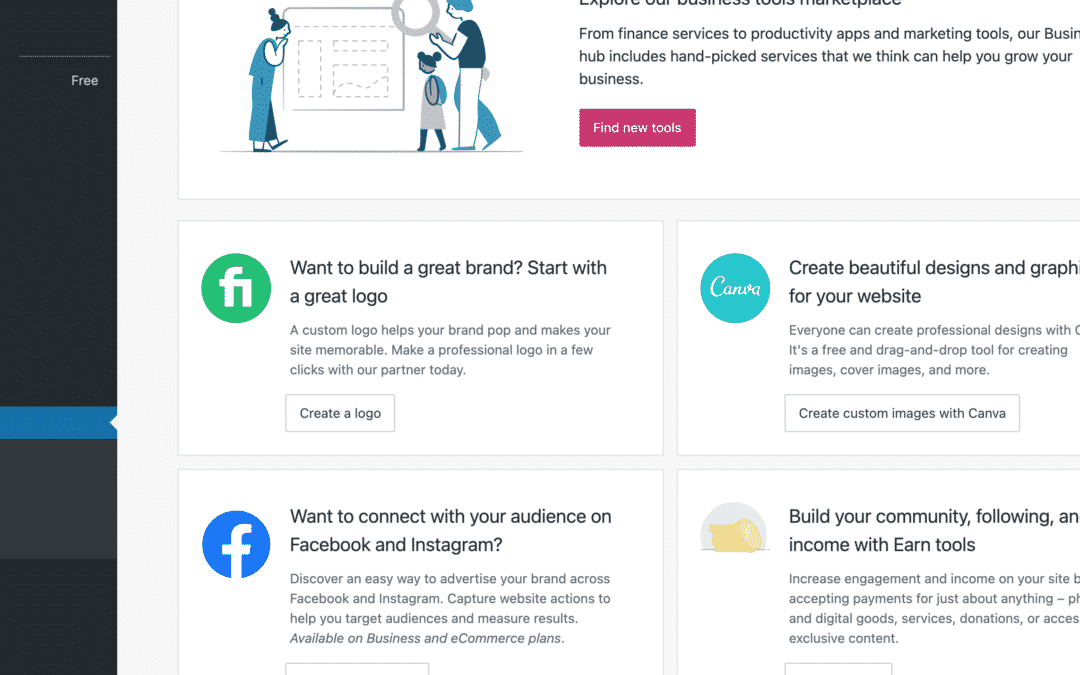Click the partially visible Facebook card button
The image size is (1080, 675).
coord(357,669)
